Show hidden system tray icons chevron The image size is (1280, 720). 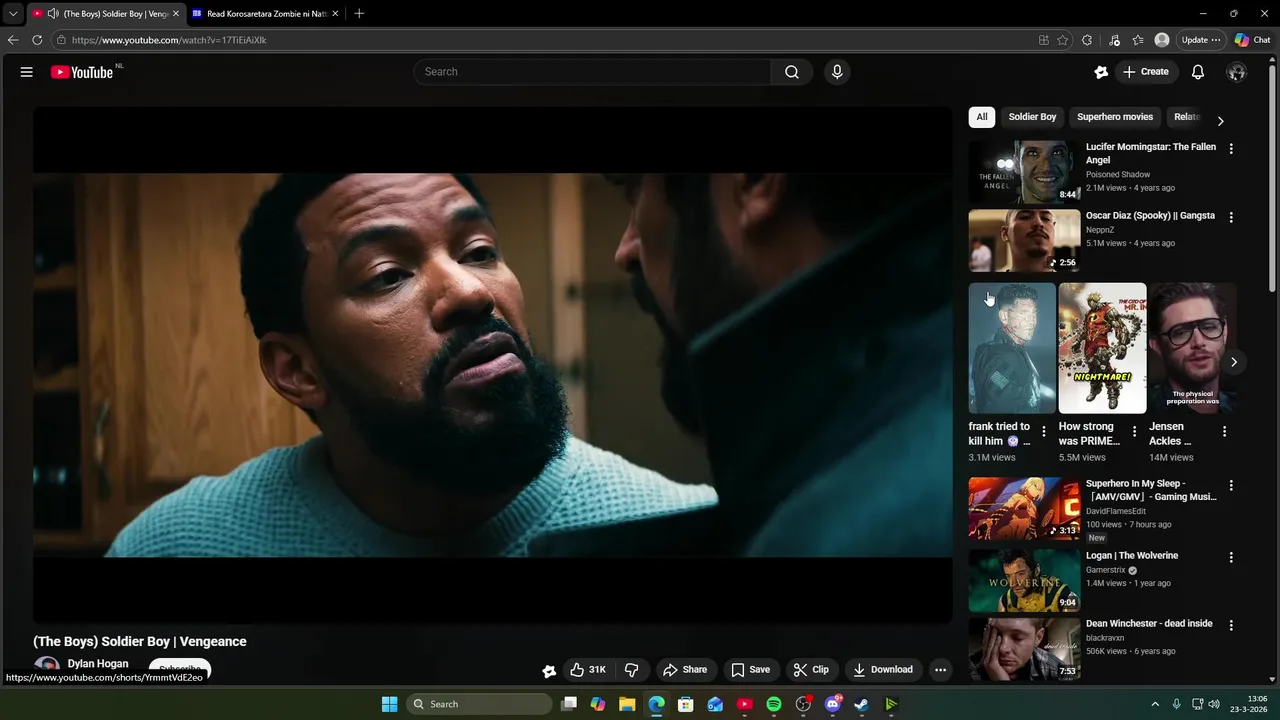1155,704
